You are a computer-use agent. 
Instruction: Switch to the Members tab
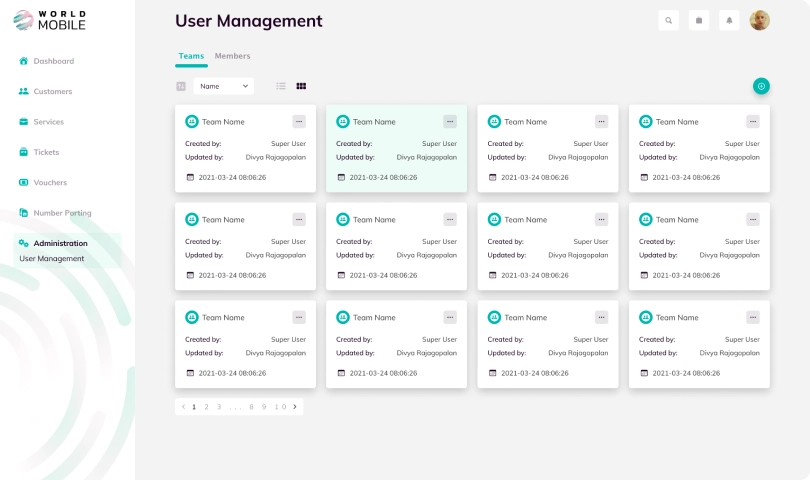coord(232,56)
